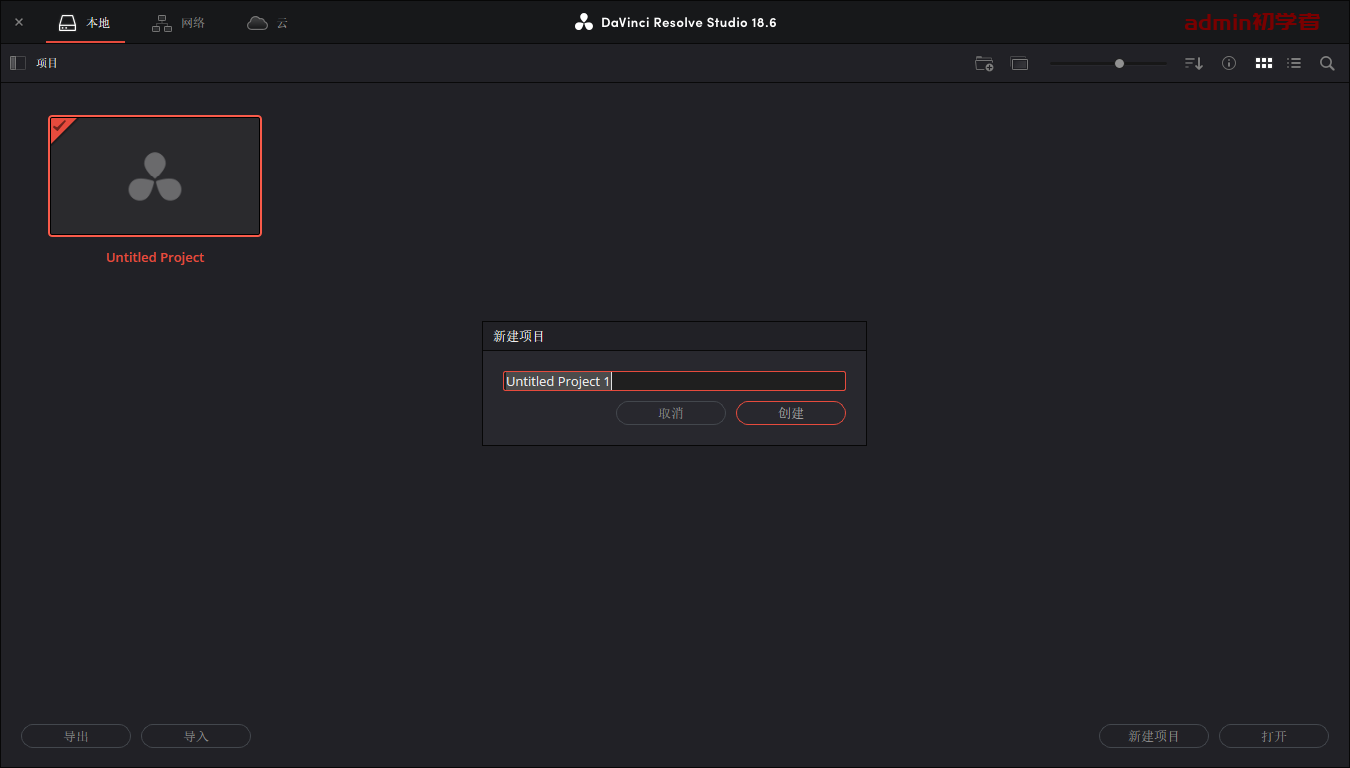Close the Project Manager with the X icon

[x=19, y=22]
